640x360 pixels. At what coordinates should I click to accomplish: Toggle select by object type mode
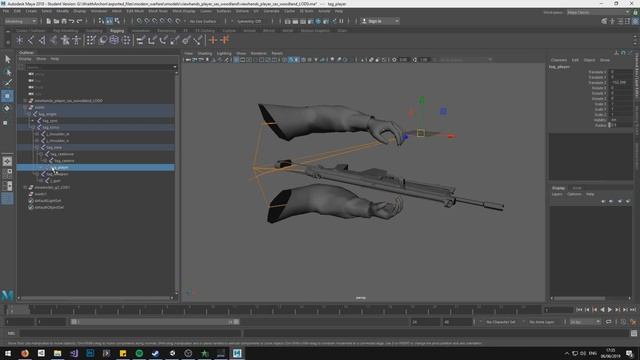[x=109, y=21]
